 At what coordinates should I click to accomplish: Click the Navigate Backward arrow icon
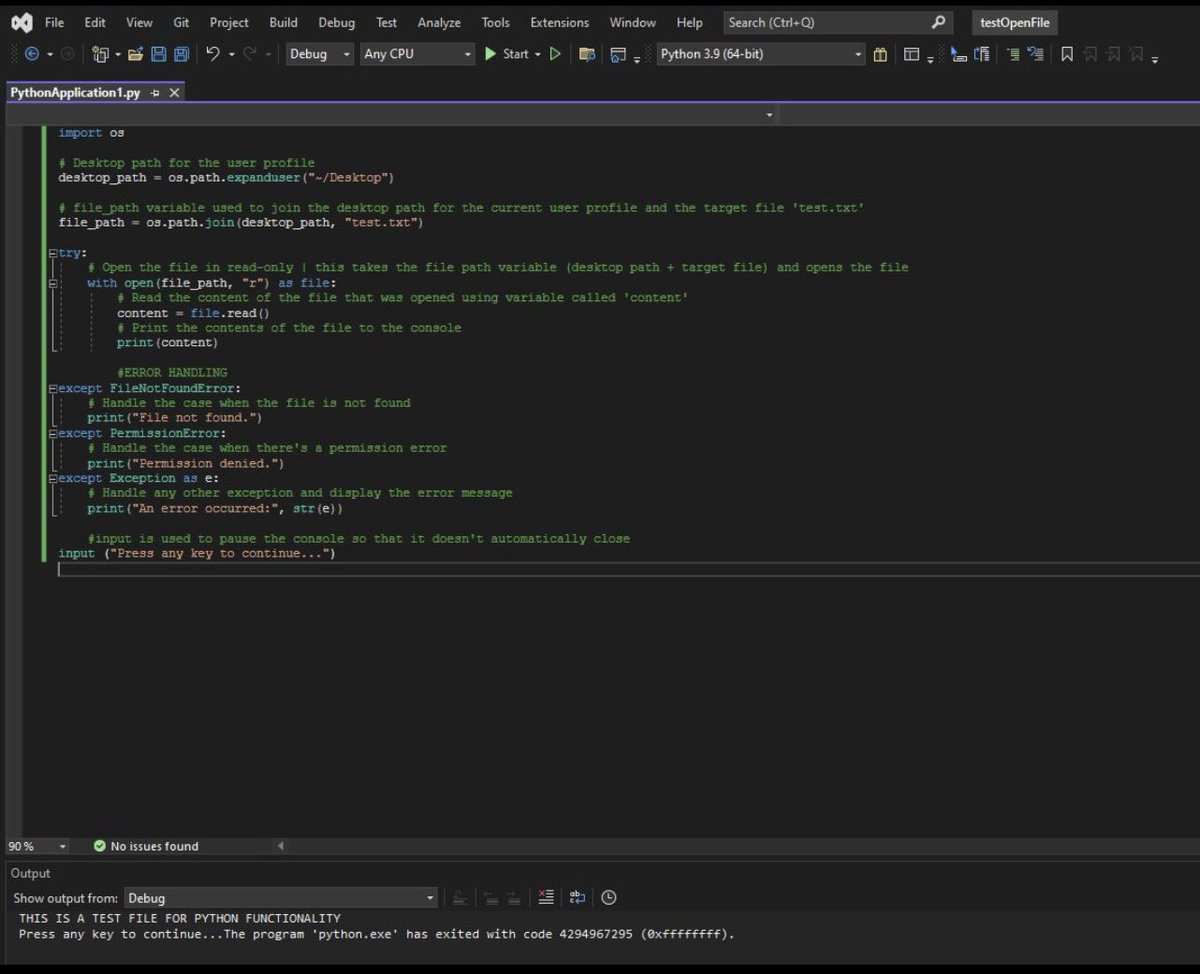tap(32, 54)
